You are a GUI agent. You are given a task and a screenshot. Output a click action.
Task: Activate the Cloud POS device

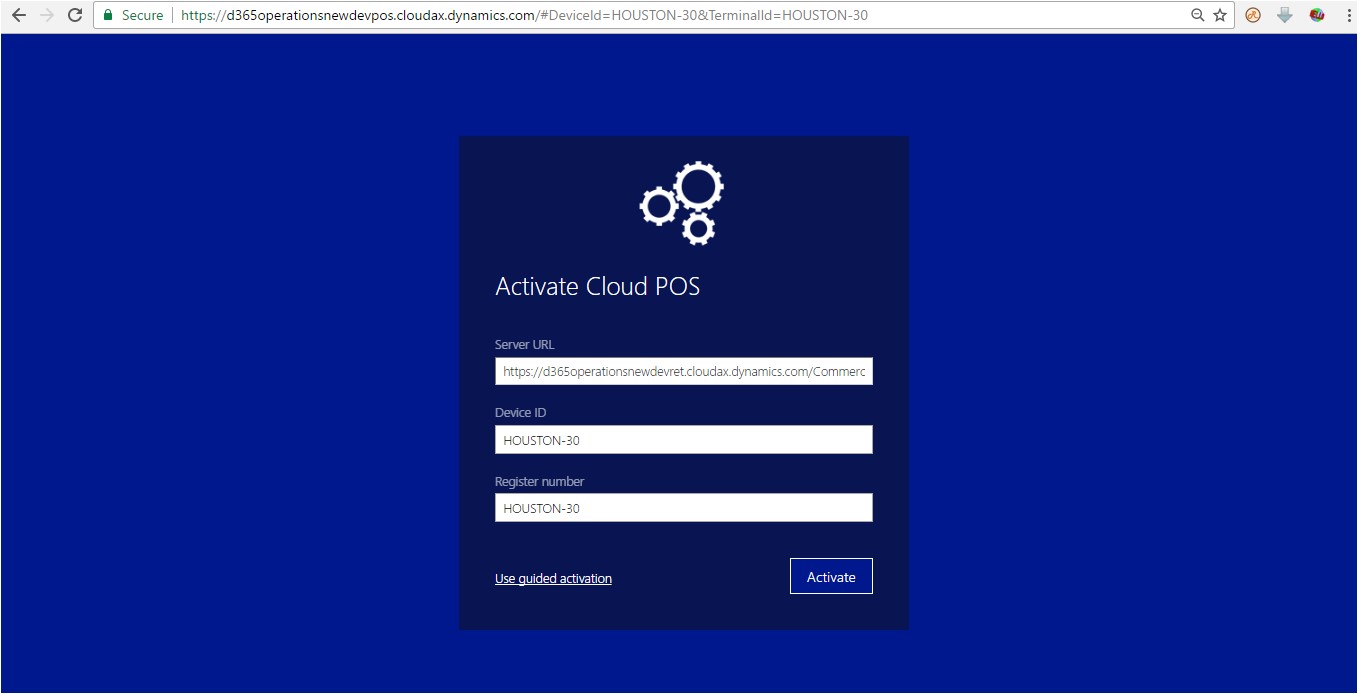831,576
